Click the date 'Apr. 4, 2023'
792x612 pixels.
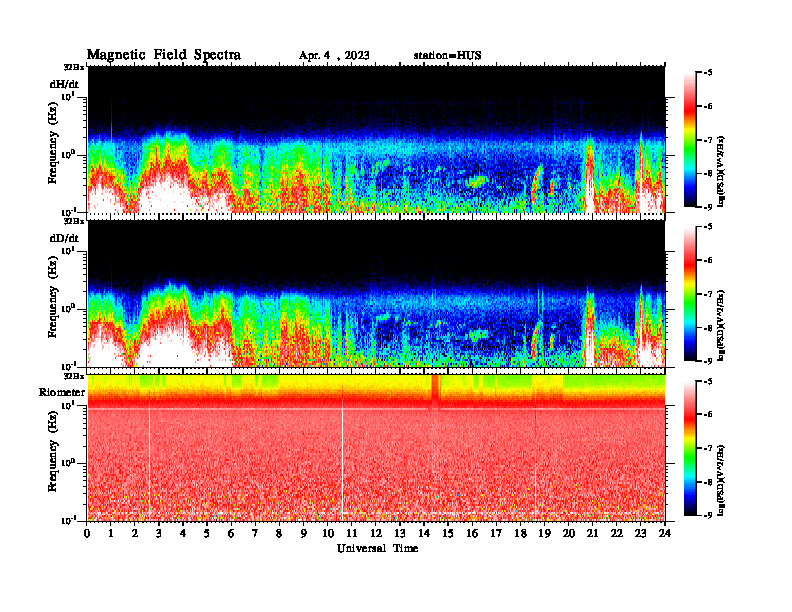(334, 56)
